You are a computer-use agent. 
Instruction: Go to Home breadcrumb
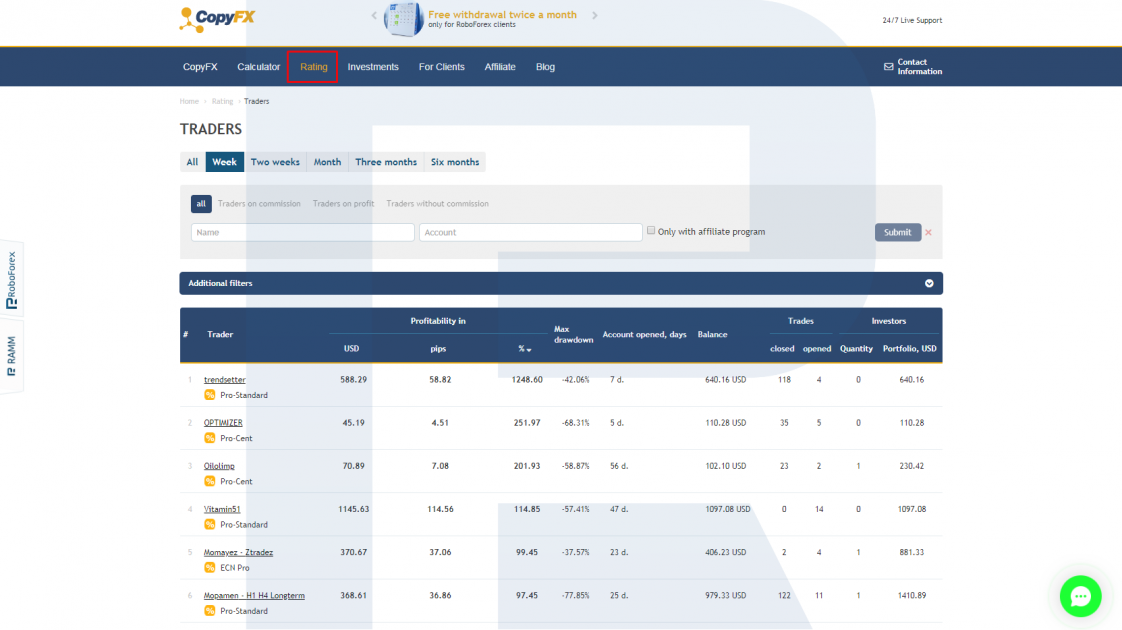coord(189,102)
